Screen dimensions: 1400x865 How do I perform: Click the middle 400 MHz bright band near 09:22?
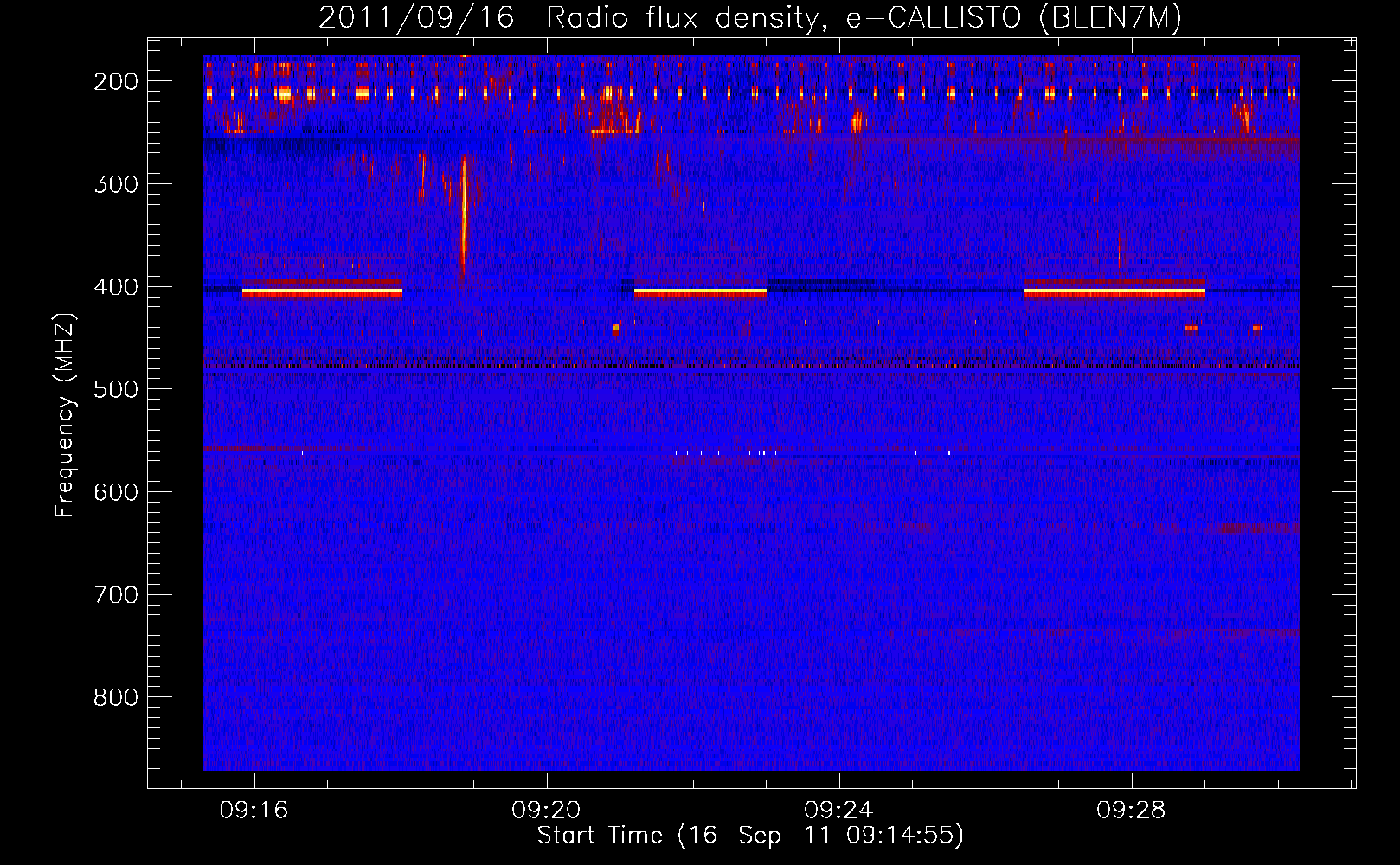(x=701, y=292)
